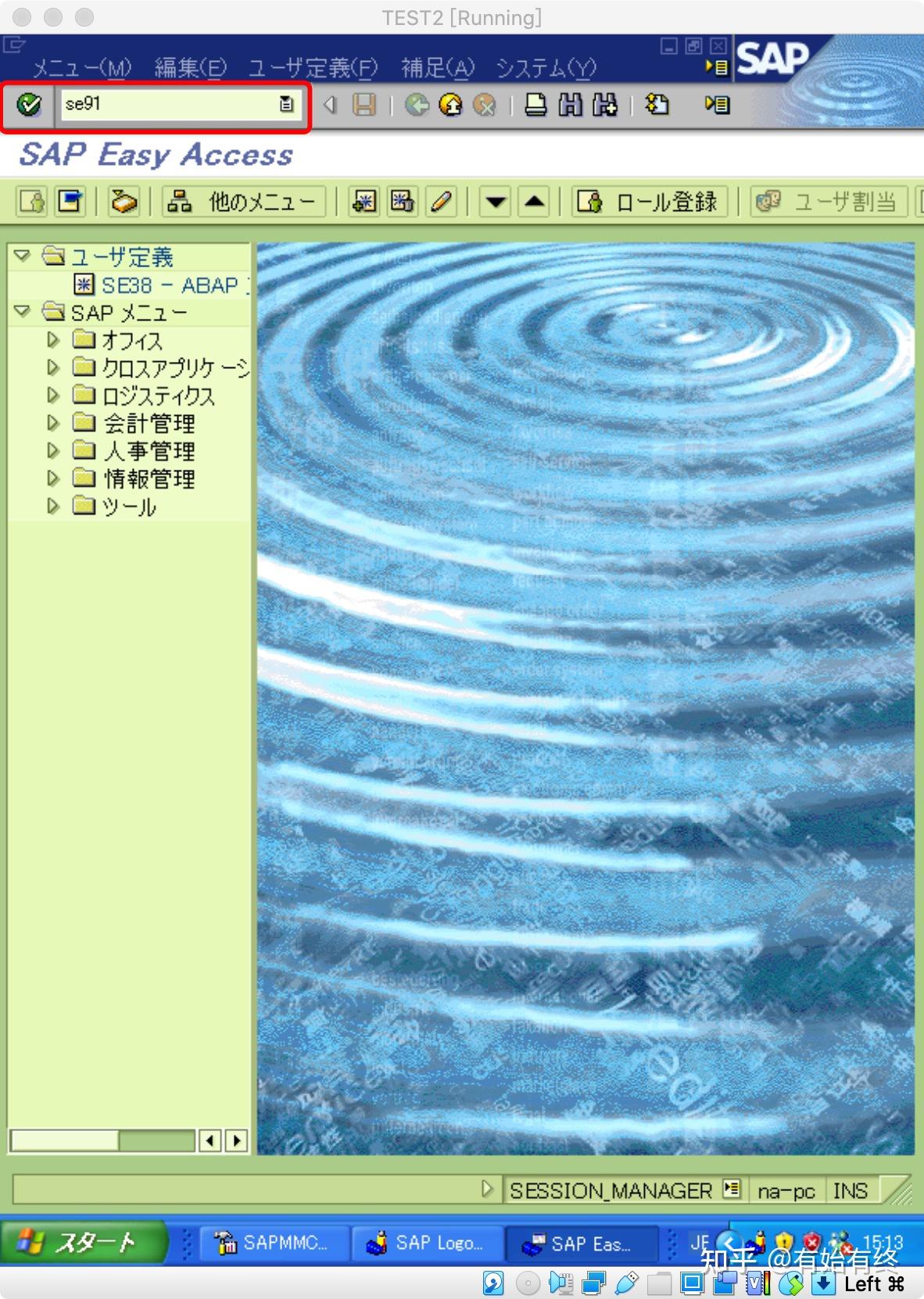
Task: Click the 他のメニュー button
Action: (244, 202)
